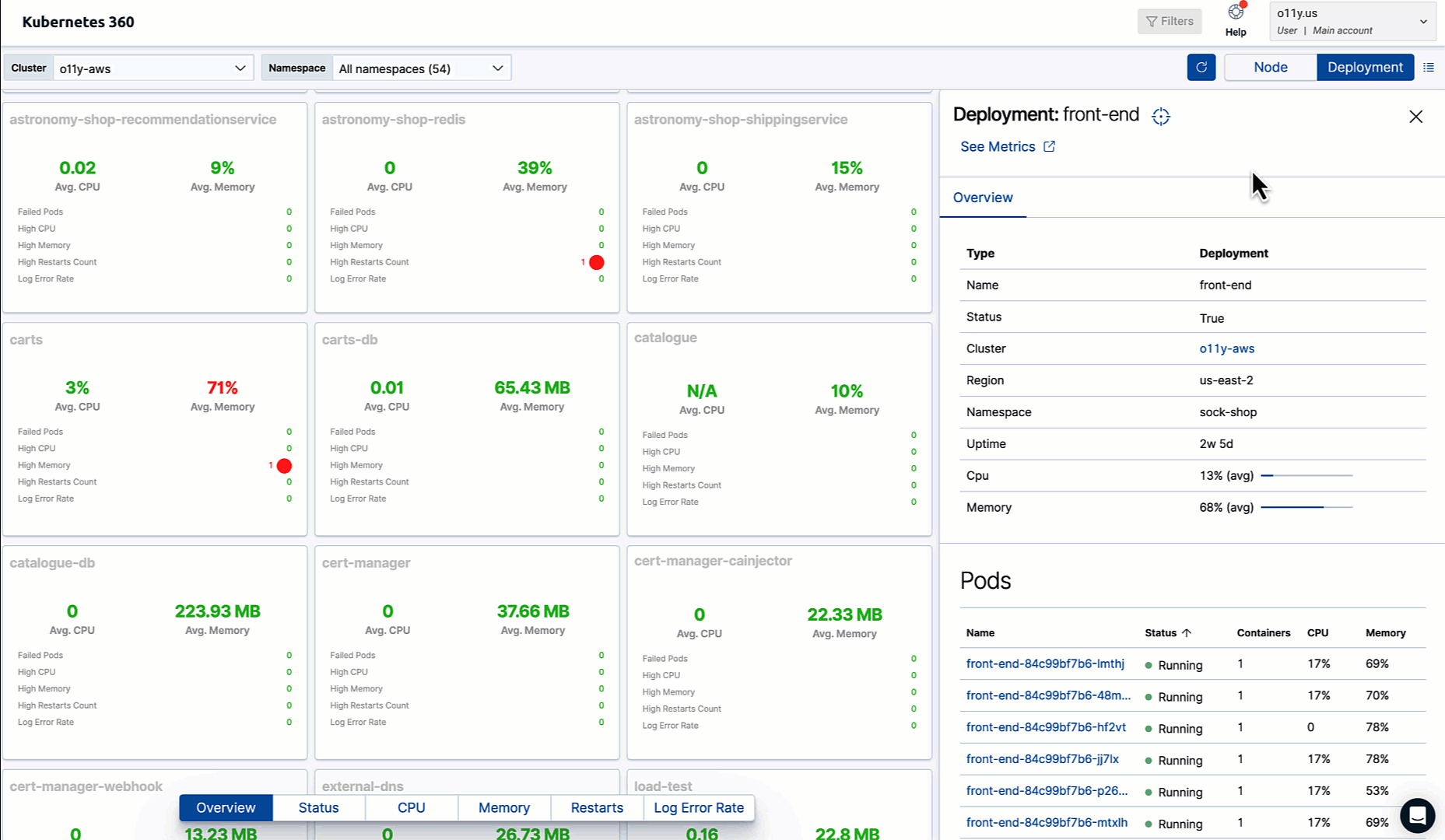Open the list view icon
This screenshot has width=1445, height=840.
(1429, 68)
